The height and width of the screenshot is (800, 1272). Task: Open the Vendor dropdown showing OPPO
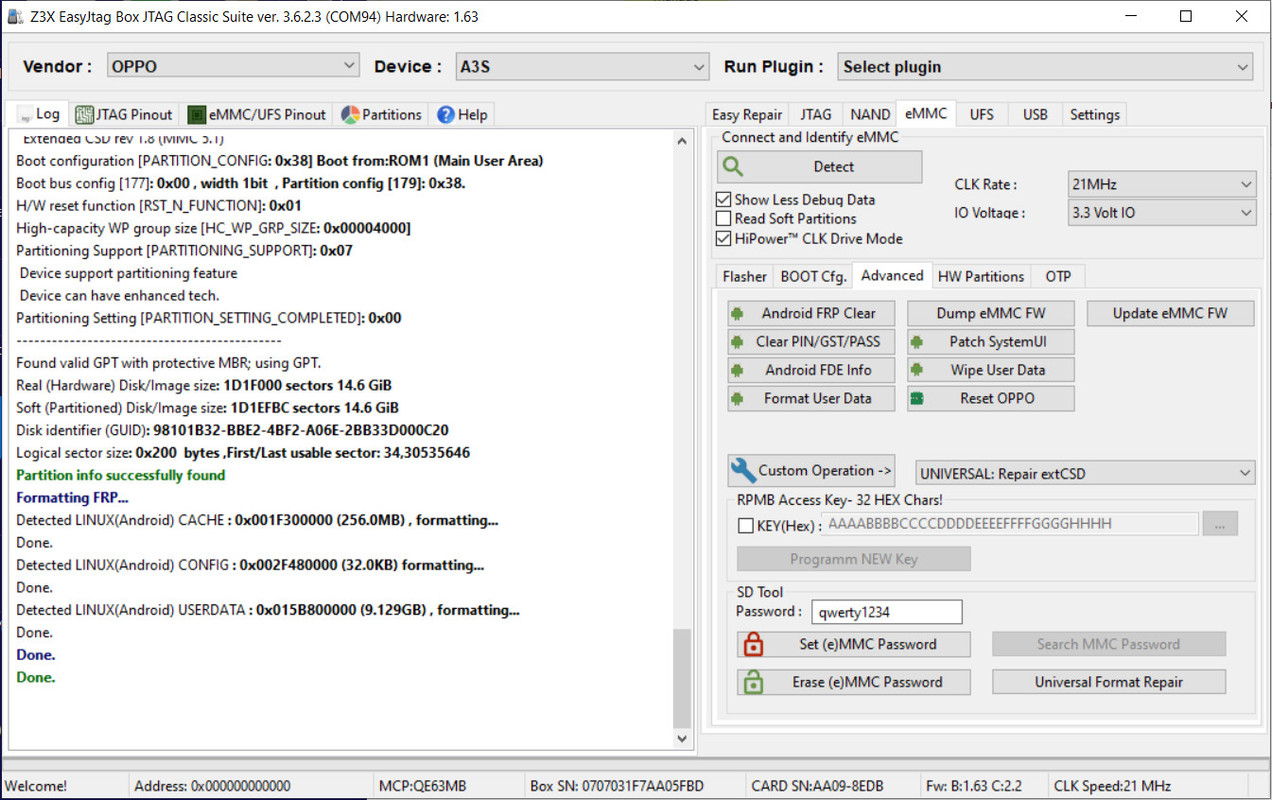[x=232, y=66]
